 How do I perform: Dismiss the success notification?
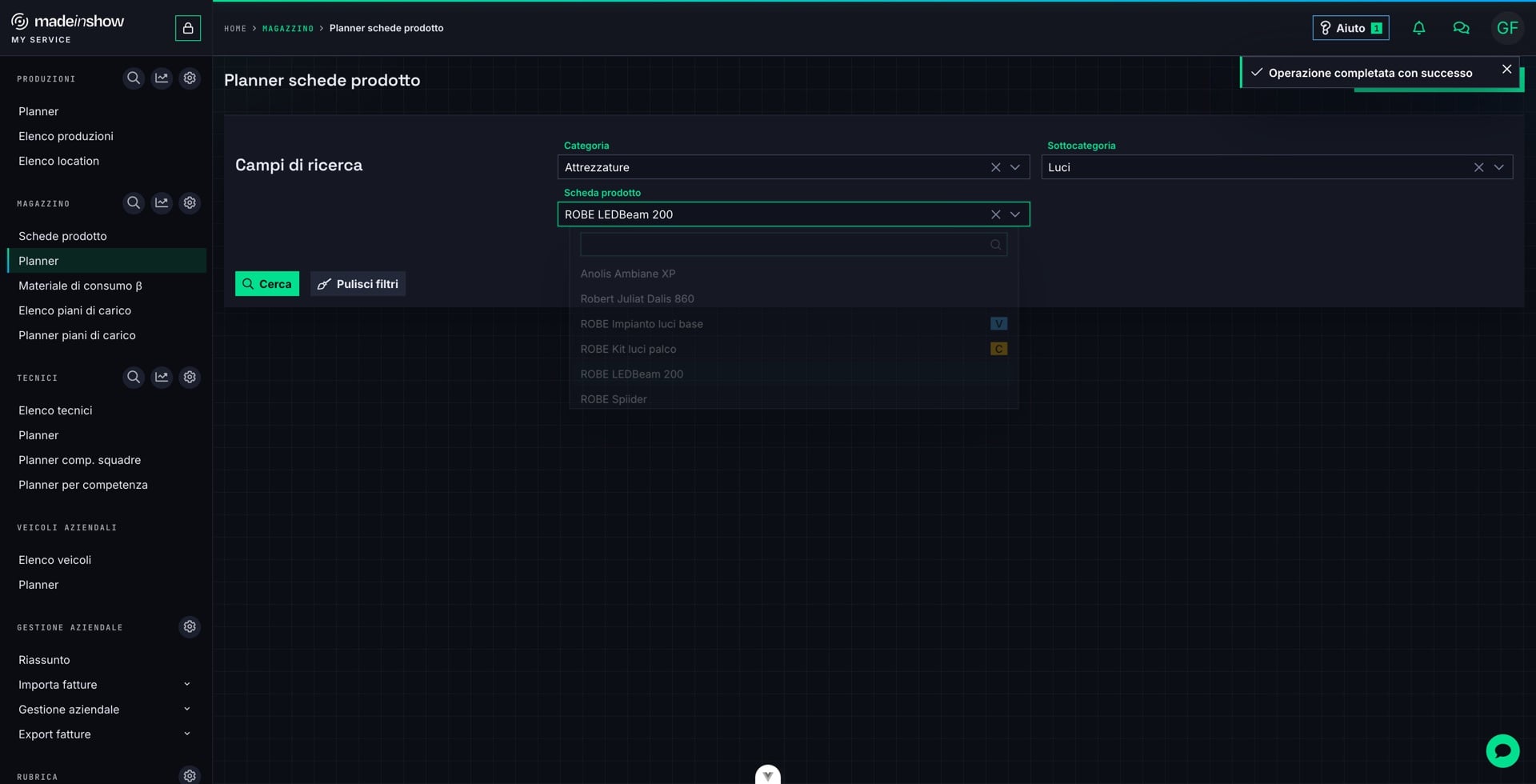1506,70
